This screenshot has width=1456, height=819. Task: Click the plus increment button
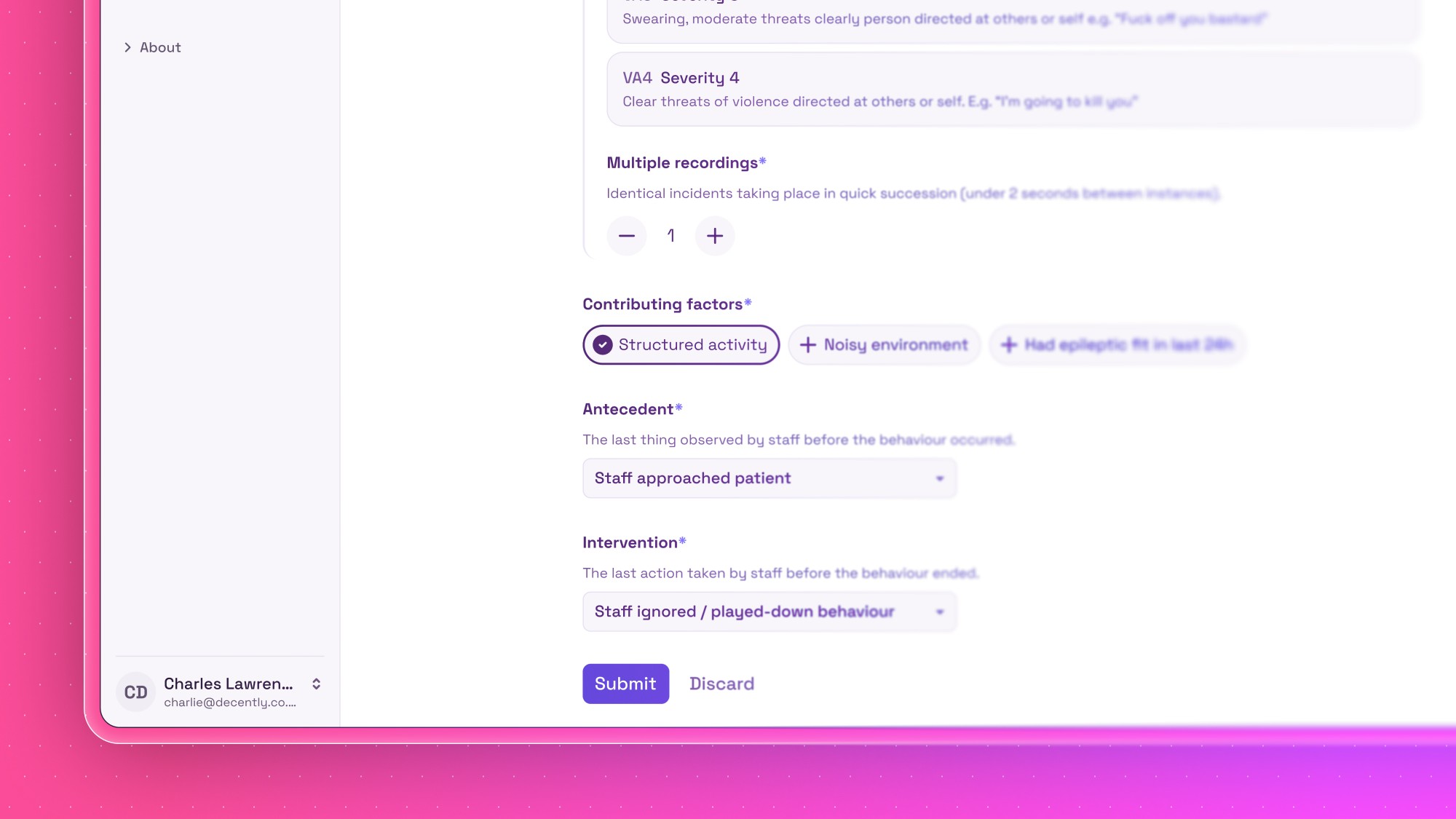[714, 236]
